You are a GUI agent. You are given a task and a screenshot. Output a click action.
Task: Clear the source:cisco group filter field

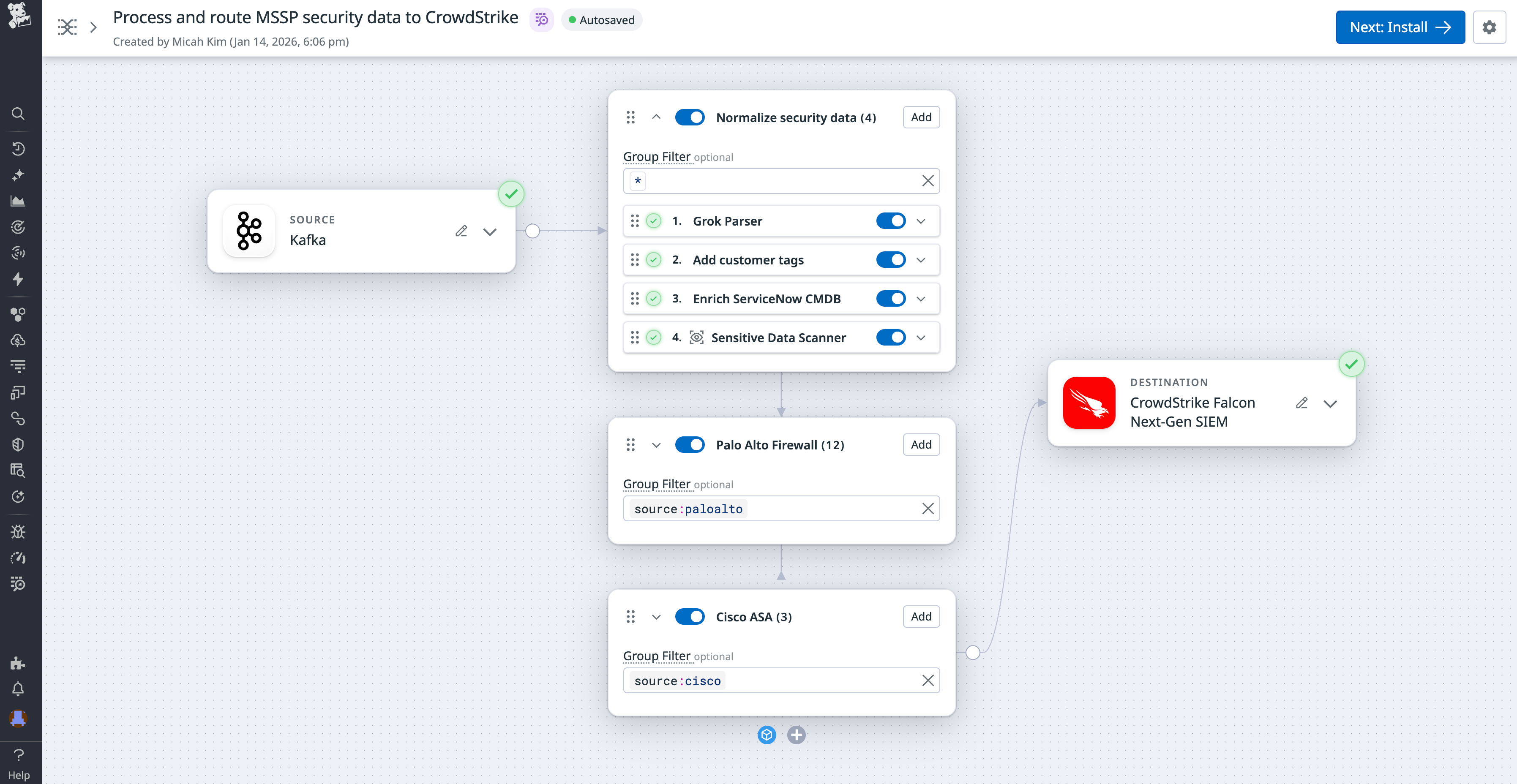click(928, 681)
